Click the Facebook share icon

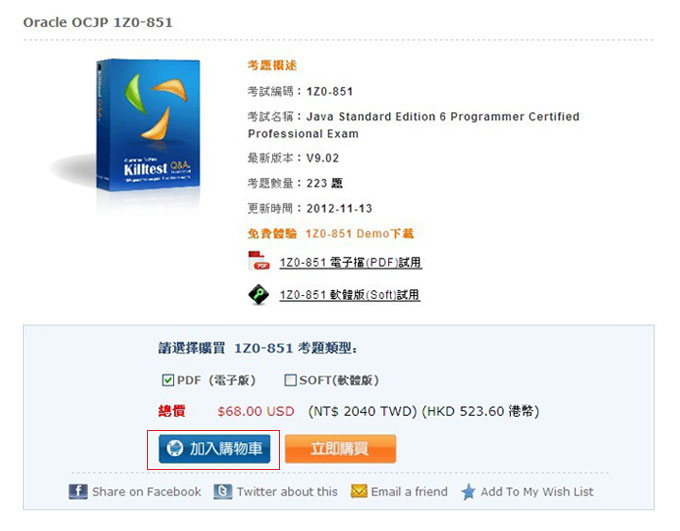tap(78, 492)
